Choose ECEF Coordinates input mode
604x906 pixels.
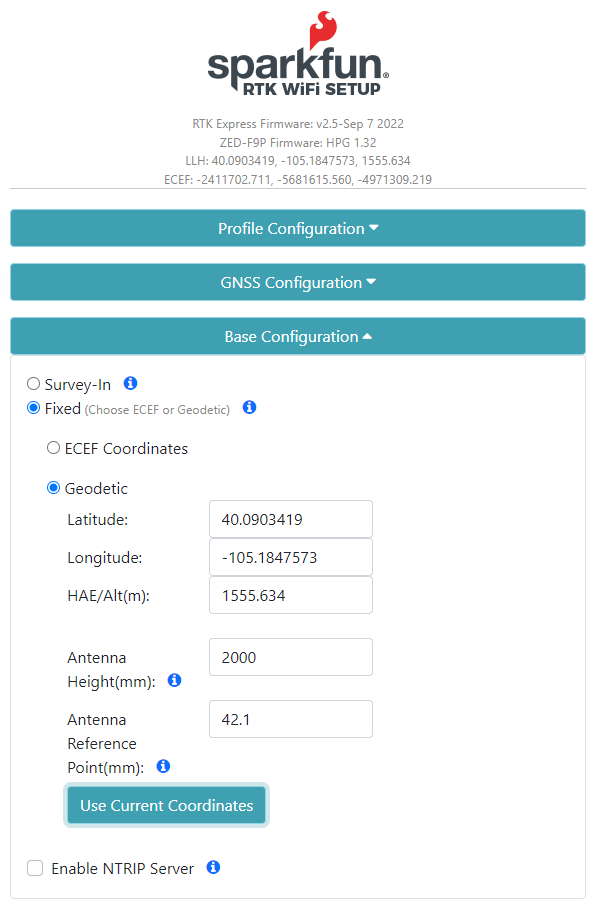(53, 447)
